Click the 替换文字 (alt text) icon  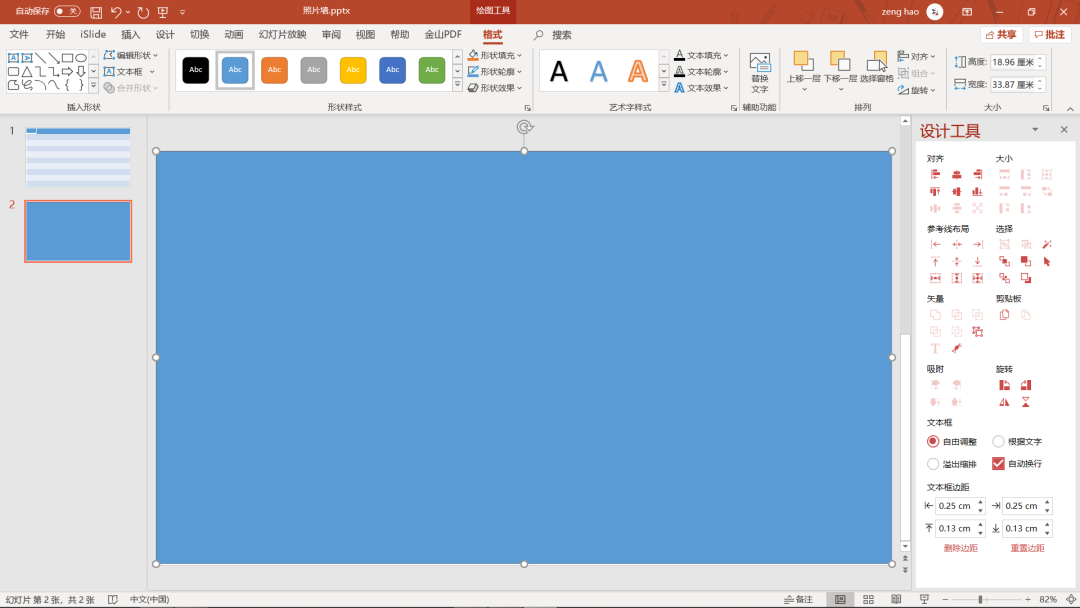760,73
